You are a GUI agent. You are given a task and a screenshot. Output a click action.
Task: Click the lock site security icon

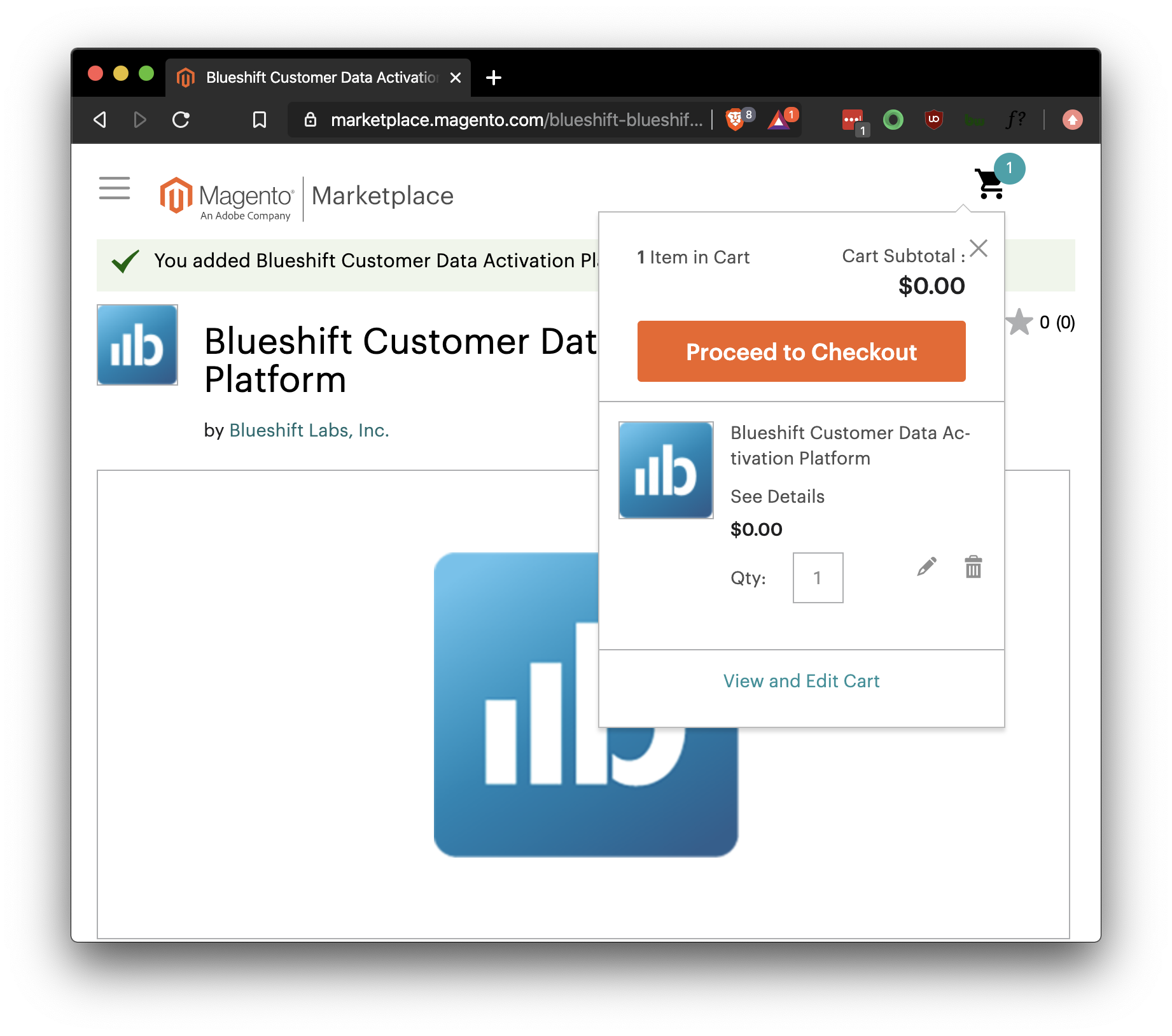[x=310, y=120]
